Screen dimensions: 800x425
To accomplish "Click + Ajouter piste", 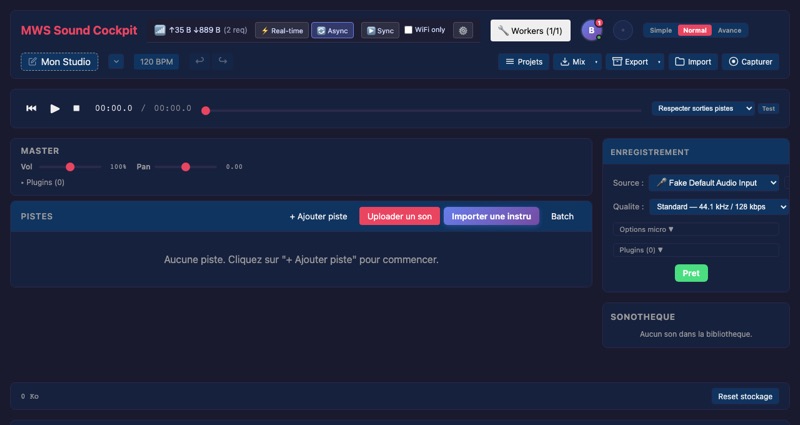I will [x=318, y=216].
